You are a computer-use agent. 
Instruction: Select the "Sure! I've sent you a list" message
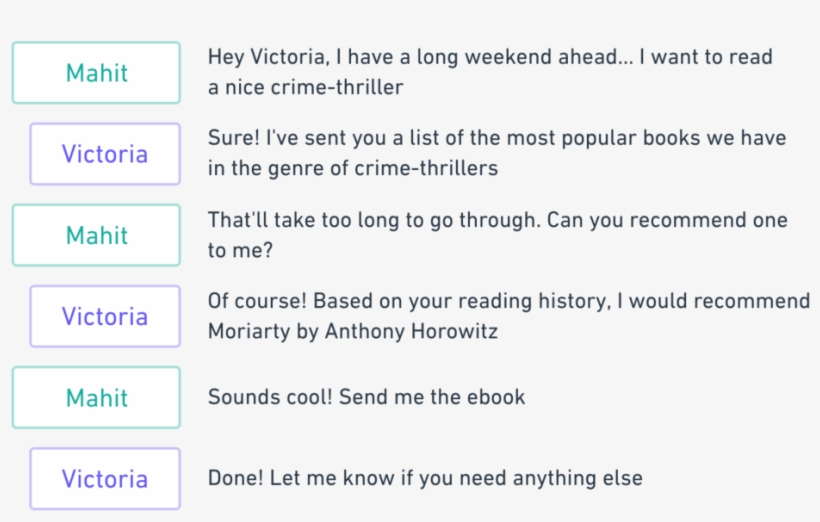496,153
